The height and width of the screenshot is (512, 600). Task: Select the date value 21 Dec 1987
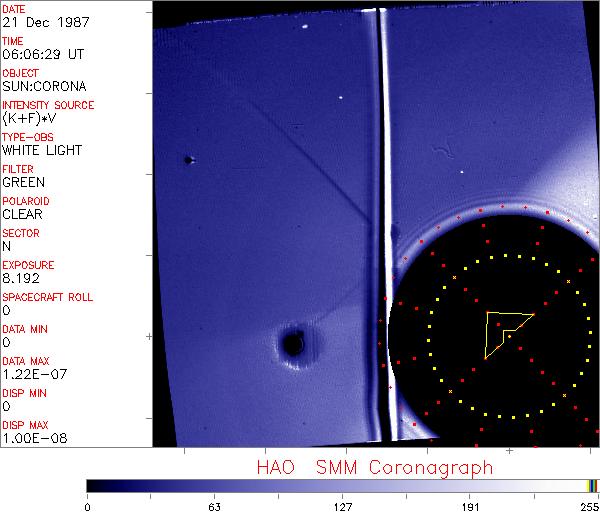46,22
